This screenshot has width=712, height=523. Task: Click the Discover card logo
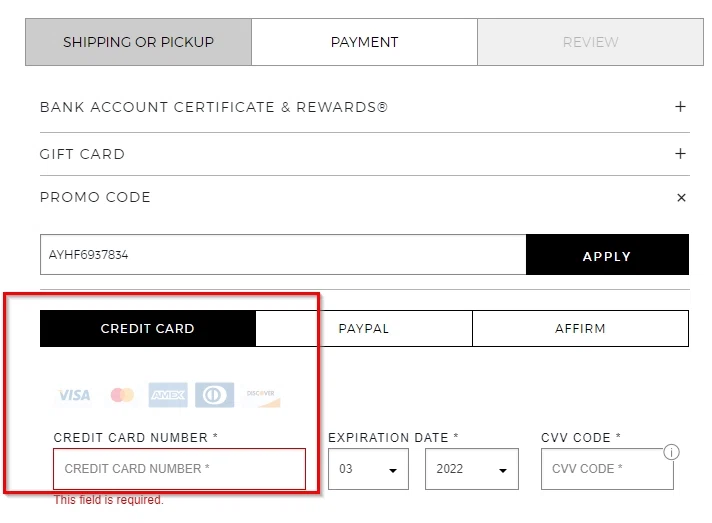[x=261, y=395]
